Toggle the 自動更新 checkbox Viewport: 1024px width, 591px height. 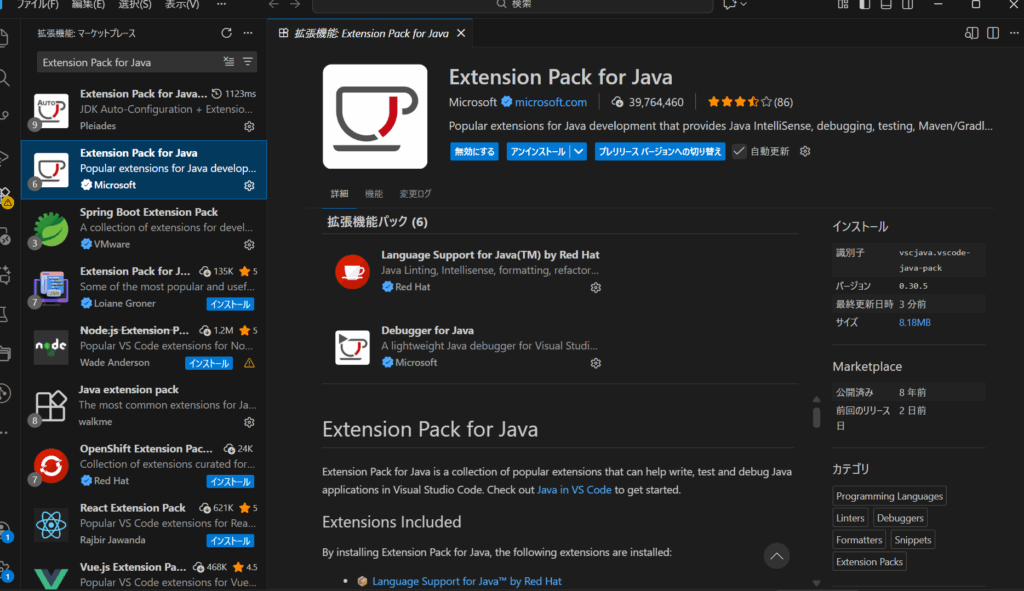point(739,152)
